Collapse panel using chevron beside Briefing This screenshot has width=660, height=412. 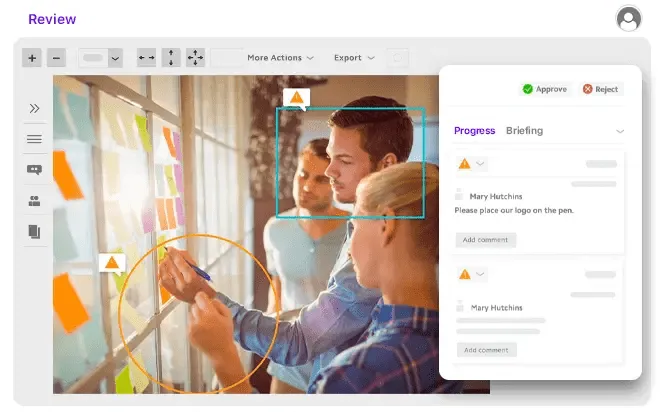click(x=620, y=131)
